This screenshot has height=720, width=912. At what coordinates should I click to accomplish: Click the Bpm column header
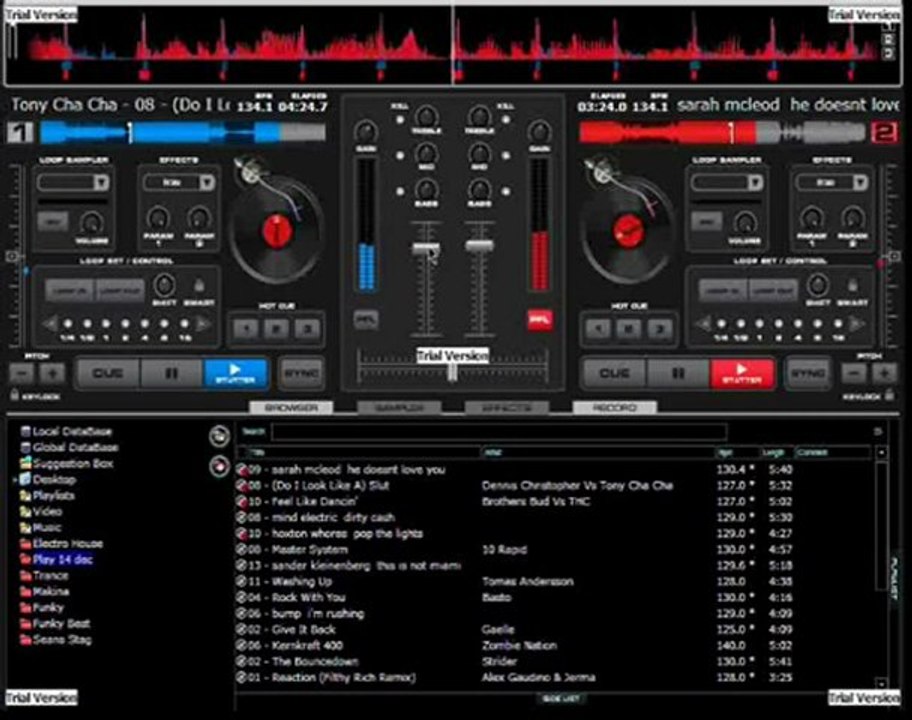click(x=738, y=452)
